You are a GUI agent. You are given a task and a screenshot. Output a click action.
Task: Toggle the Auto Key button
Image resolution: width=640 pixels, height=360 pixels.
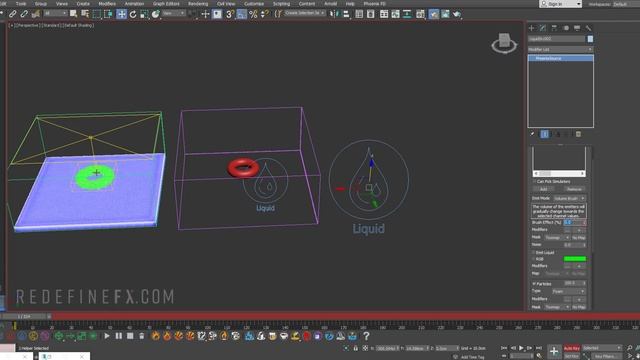pos(571,348)
